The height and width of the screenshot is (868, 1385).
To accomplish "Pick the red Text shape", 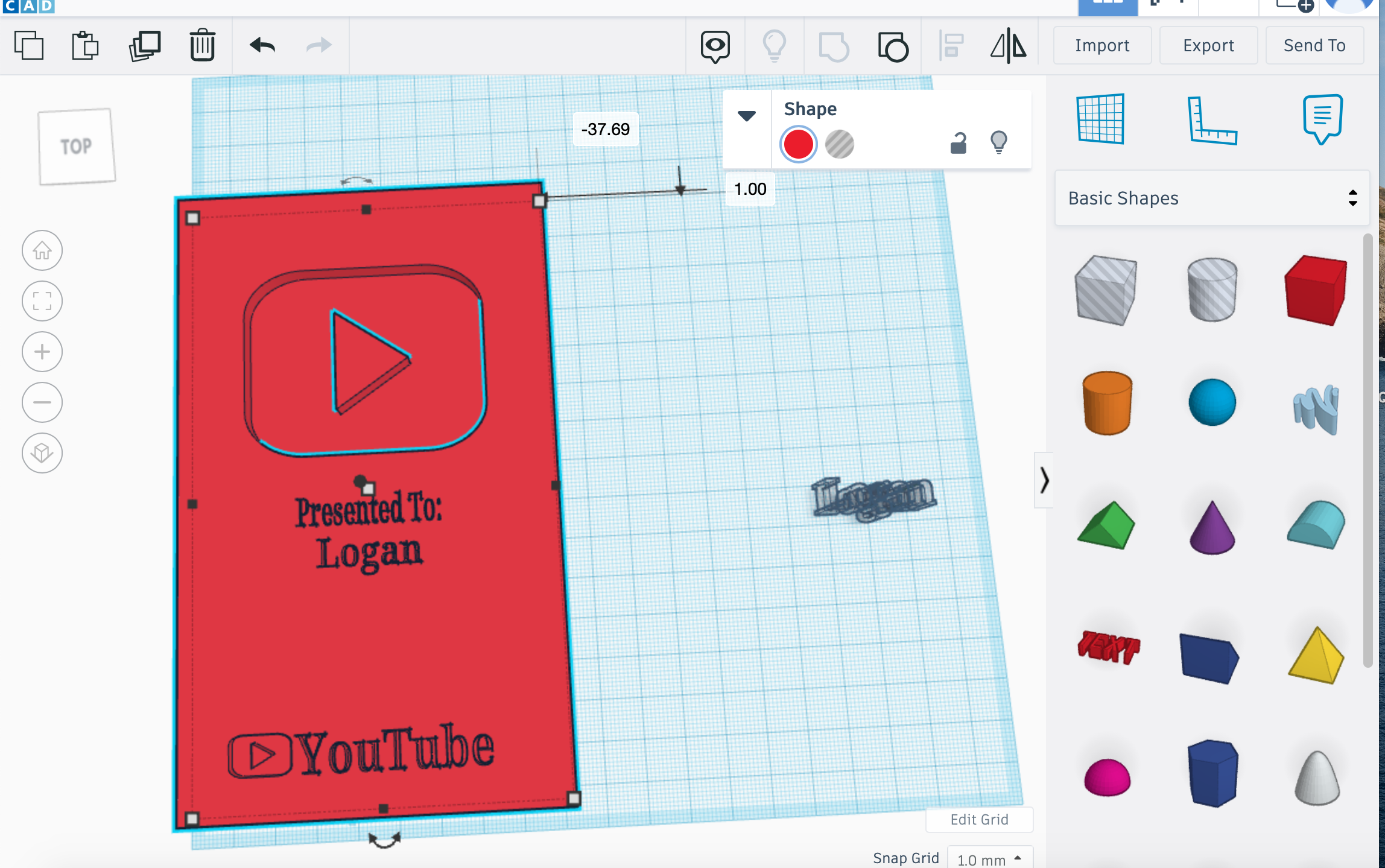I will pos(1108,647).
